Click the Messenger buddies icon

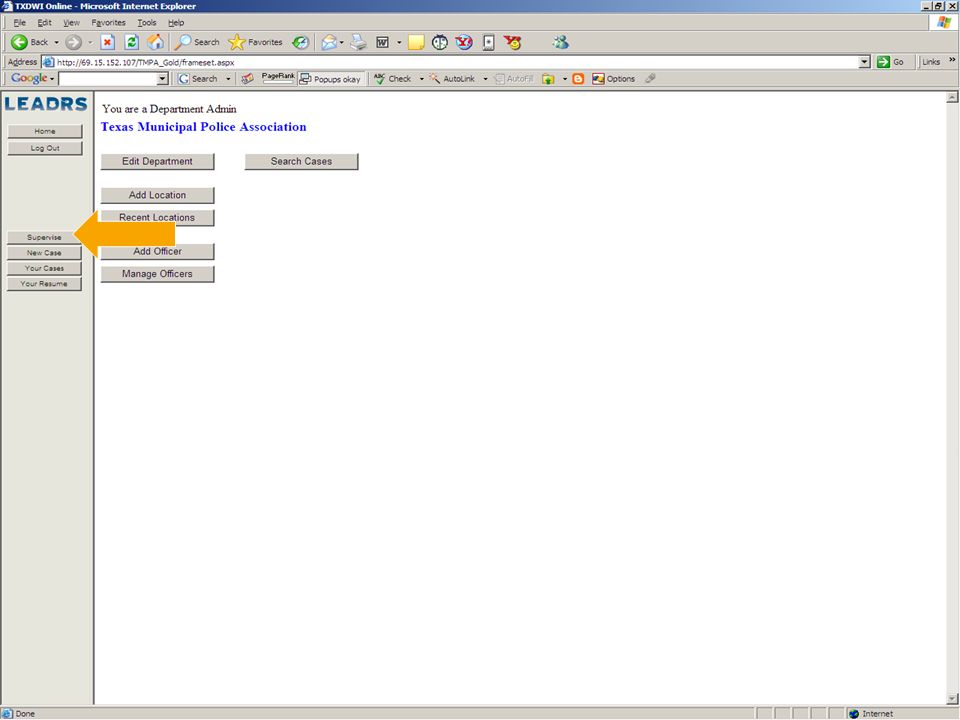(560, 42)
